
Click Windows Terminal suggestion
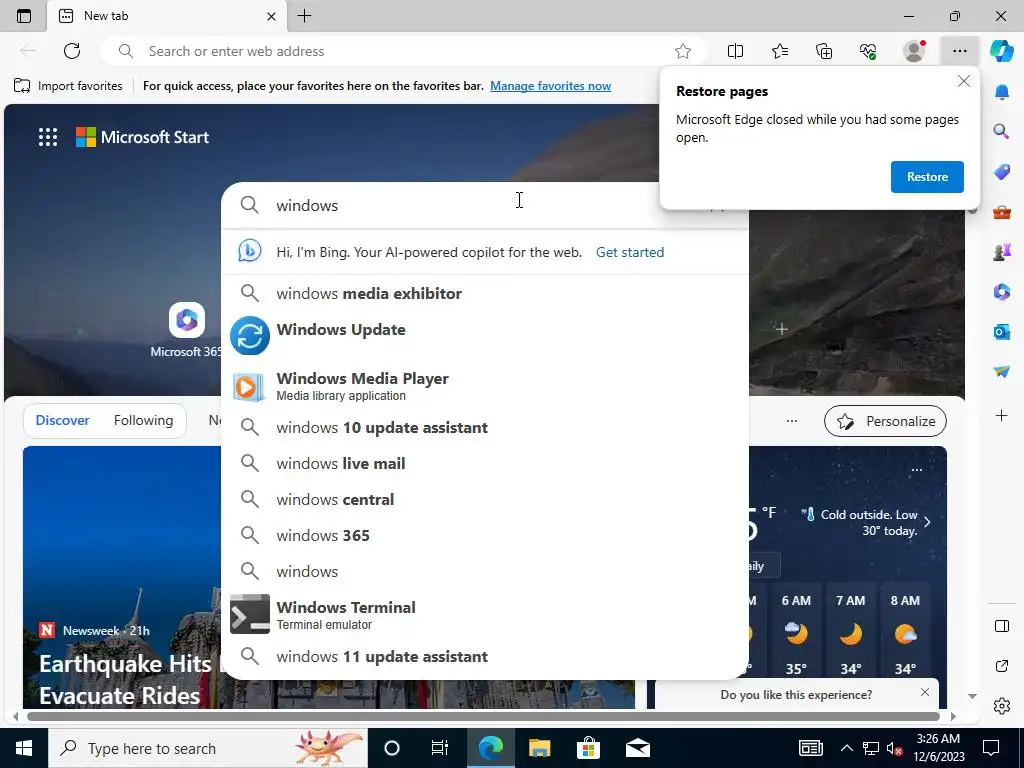(x=485, y=615)
